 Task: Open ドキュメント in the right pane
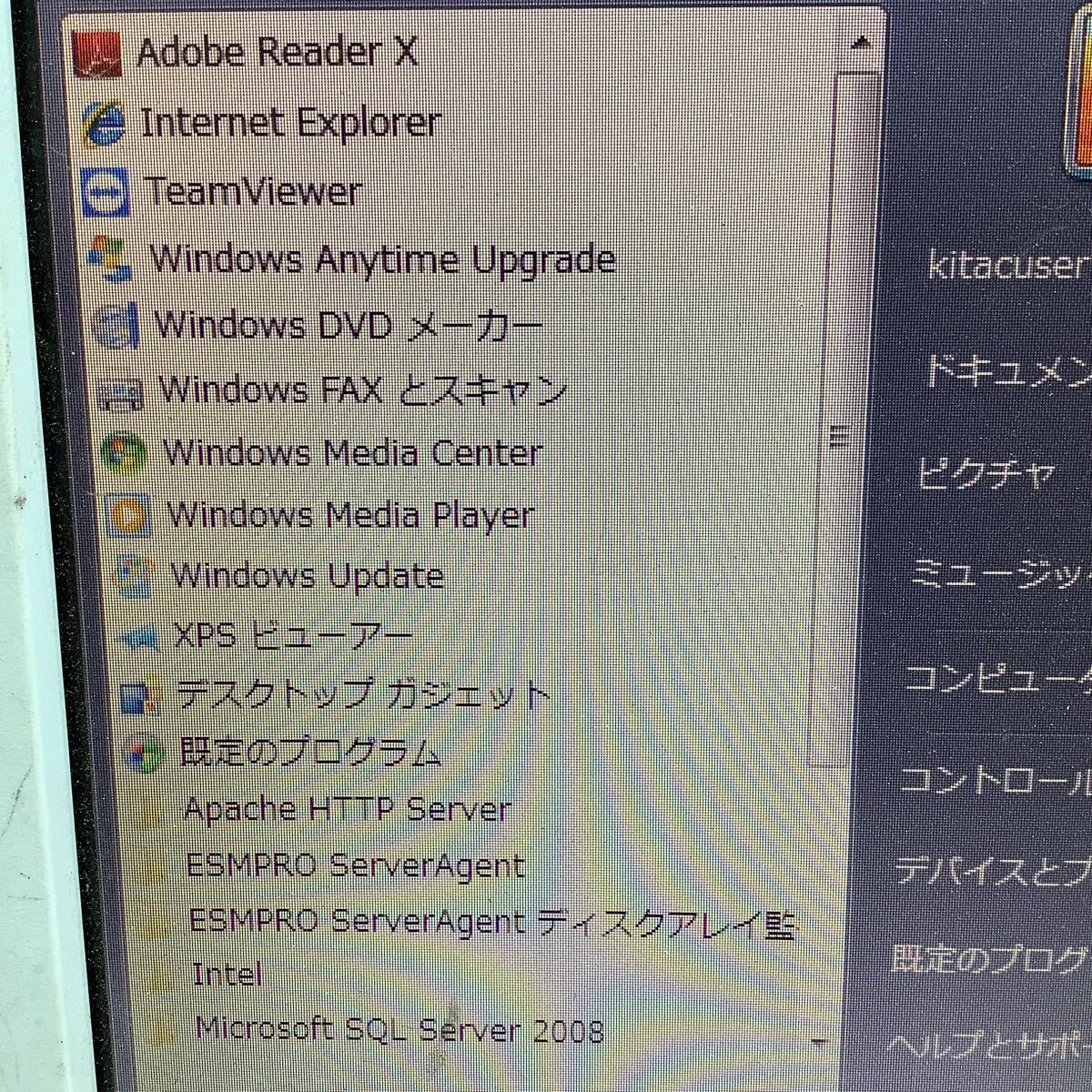point(1007,371)
